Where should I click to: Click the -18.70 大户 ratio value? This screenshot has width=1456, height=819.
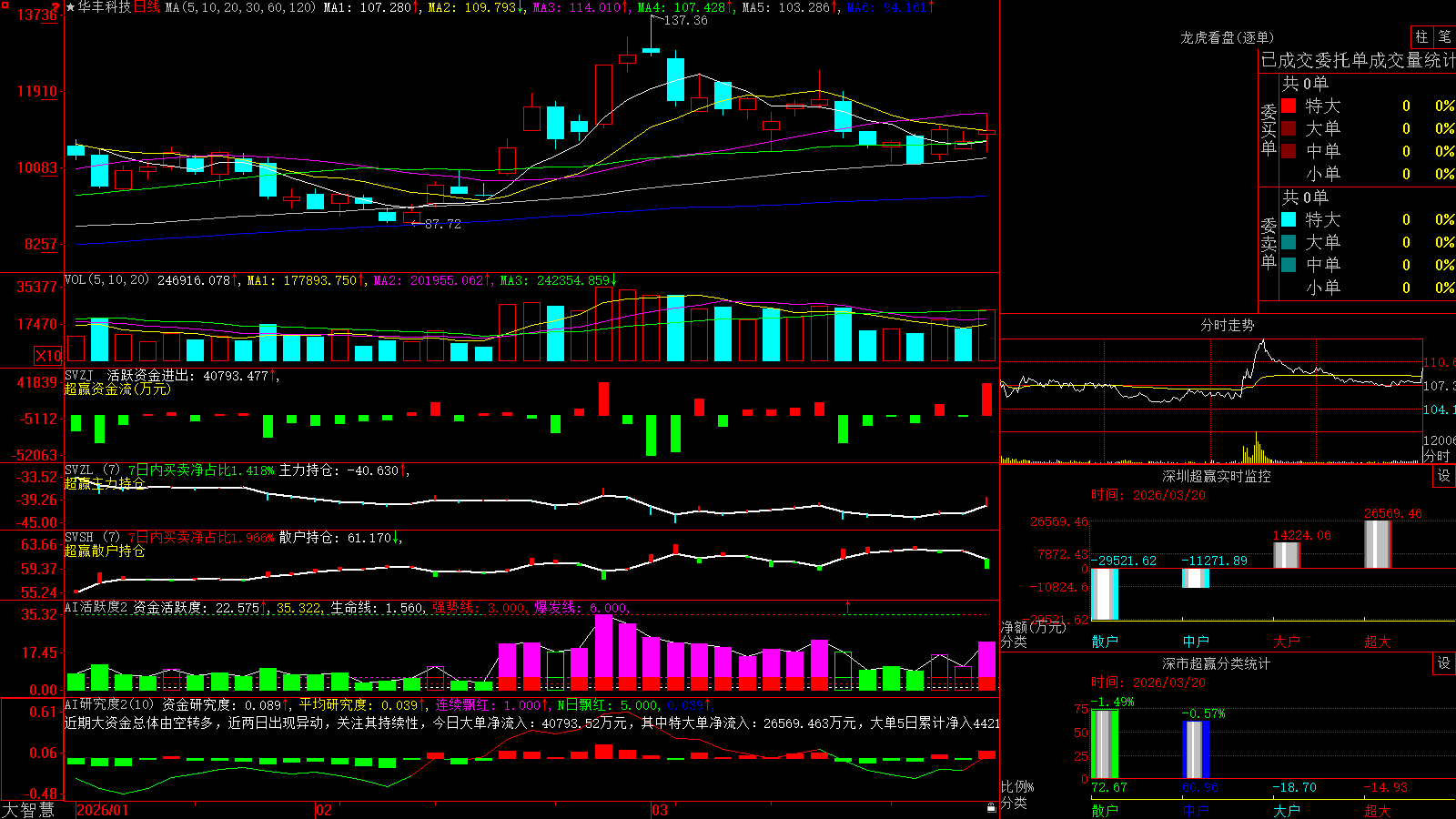click(1294, 787)
